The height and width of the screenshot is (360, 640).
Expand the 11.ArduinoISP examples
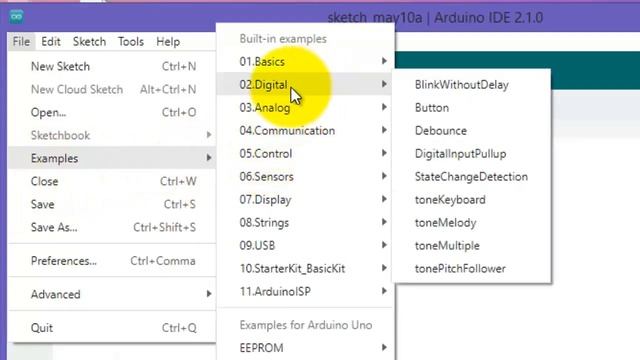pos(305,291)
